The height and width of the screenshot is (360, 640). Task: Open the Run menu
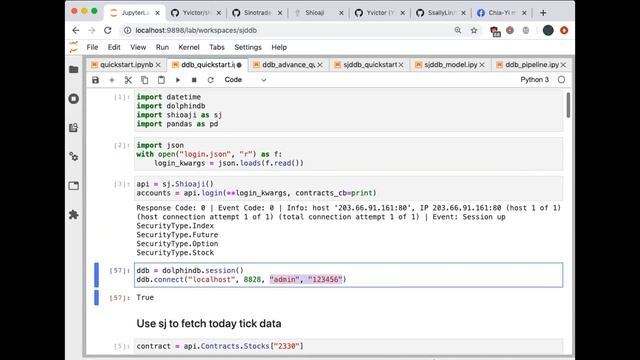(162, 47)
